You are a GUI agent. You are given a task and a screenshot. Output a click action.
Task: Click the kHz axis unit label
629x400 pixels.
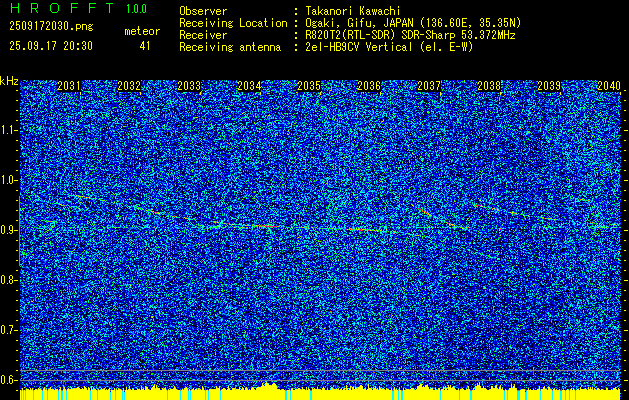point(9,81)
